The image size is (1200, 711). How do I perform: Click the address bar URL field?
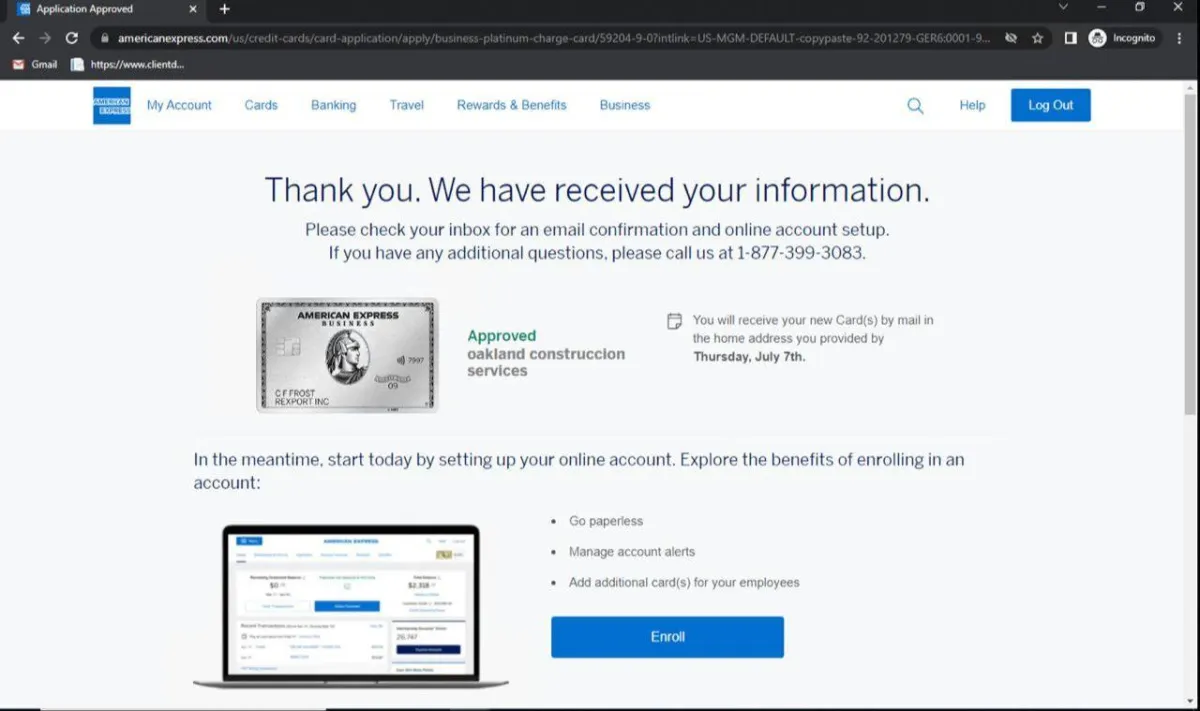[x=553, y=38]
